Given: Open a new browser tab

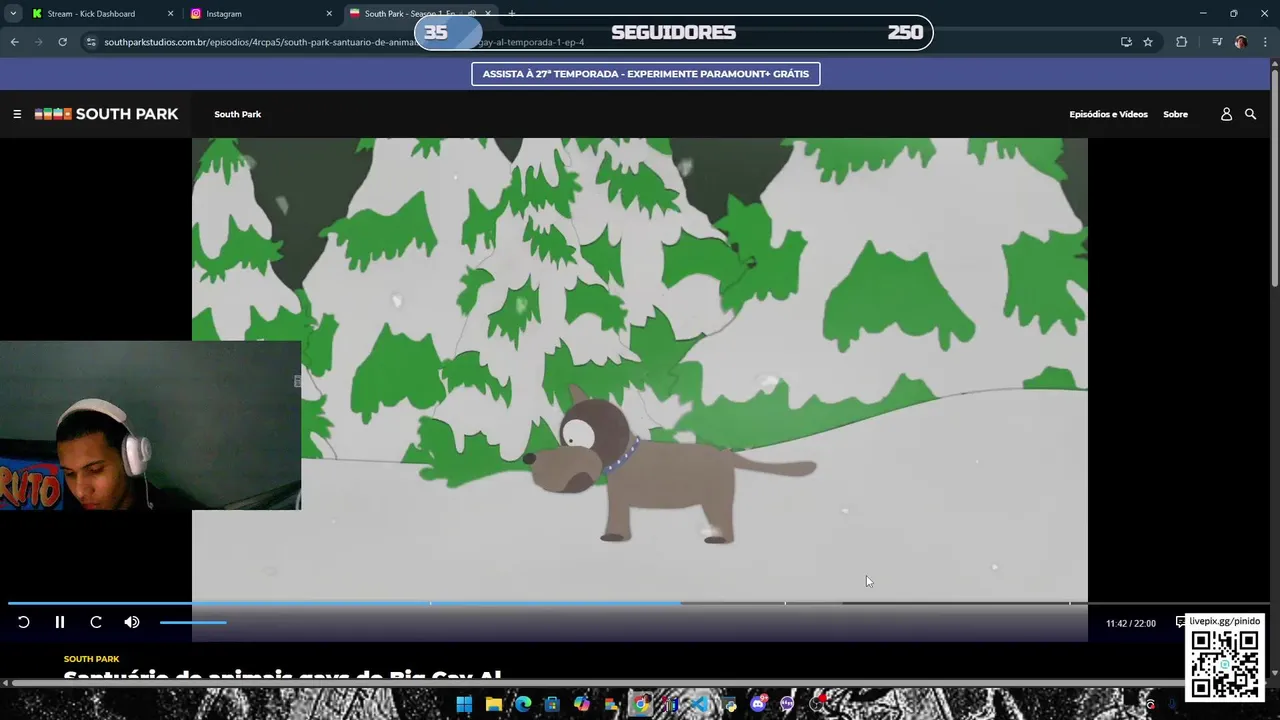Looking at the screenshot, I should (511, 14).
